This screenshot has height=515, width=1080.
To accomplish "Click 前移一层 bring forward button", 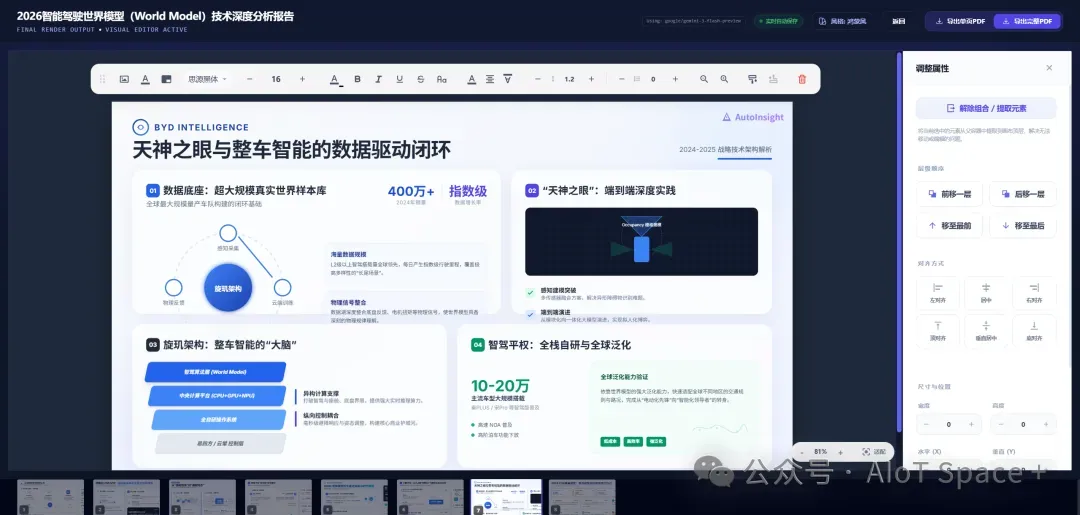I will tap(949, 194).
